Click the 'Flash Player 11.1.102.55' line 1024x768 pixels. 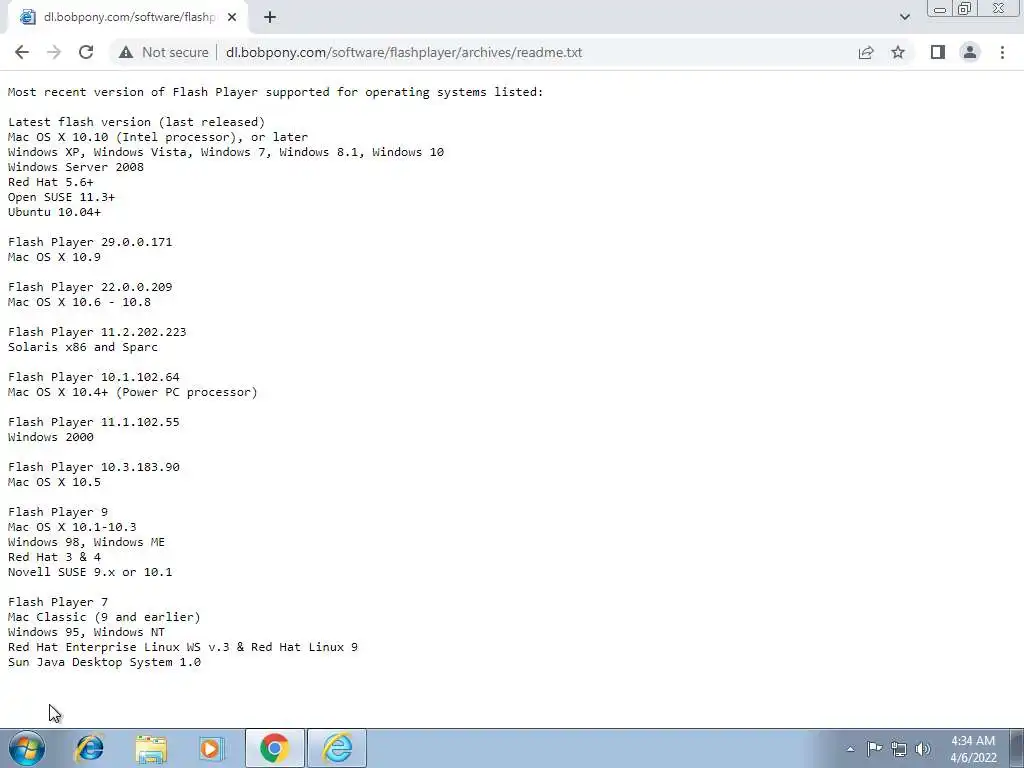pyautogui.click(x=93, y=422)
